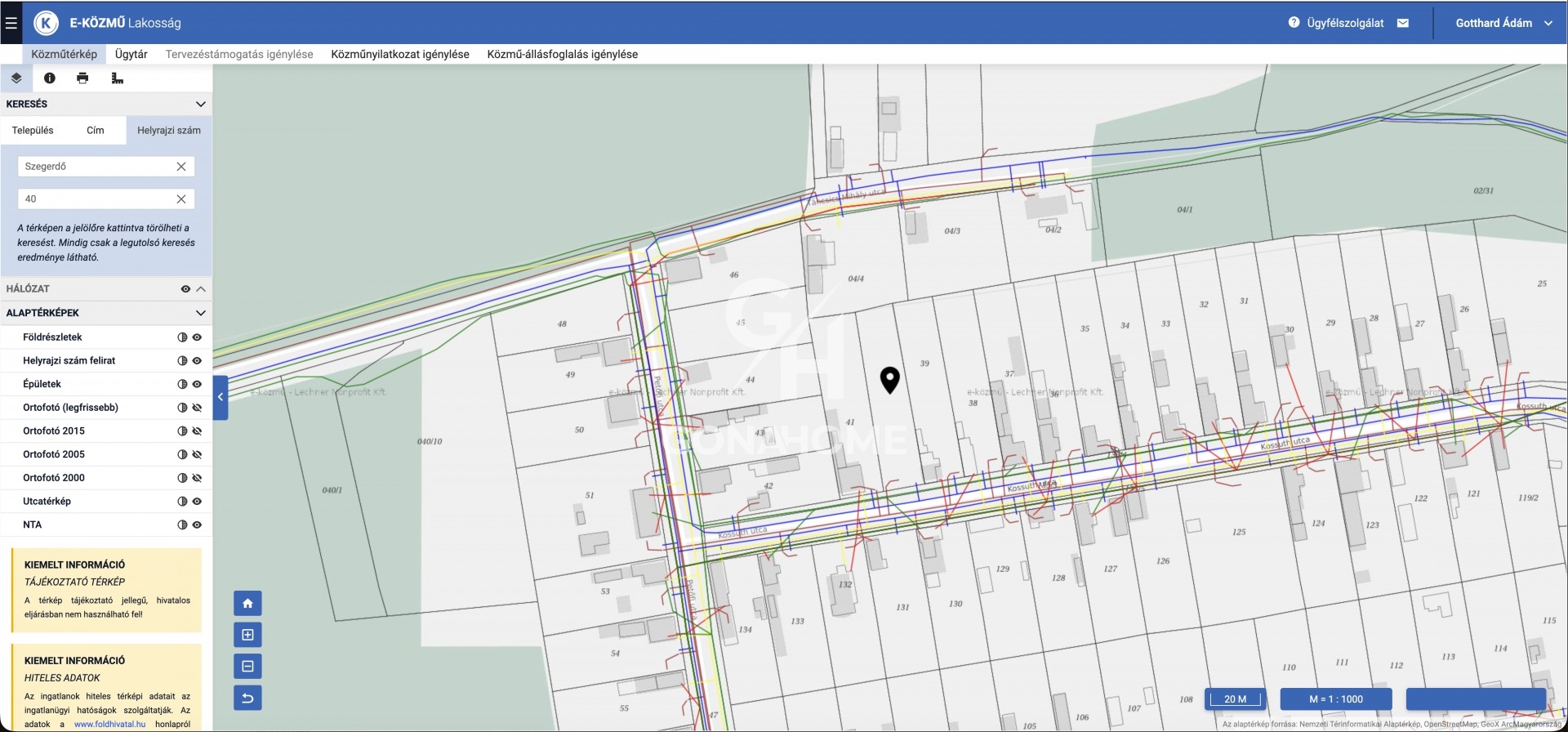Screen dimensions: 1568x732
Task: Zoom out the map with minus icon
Action: 247,667
